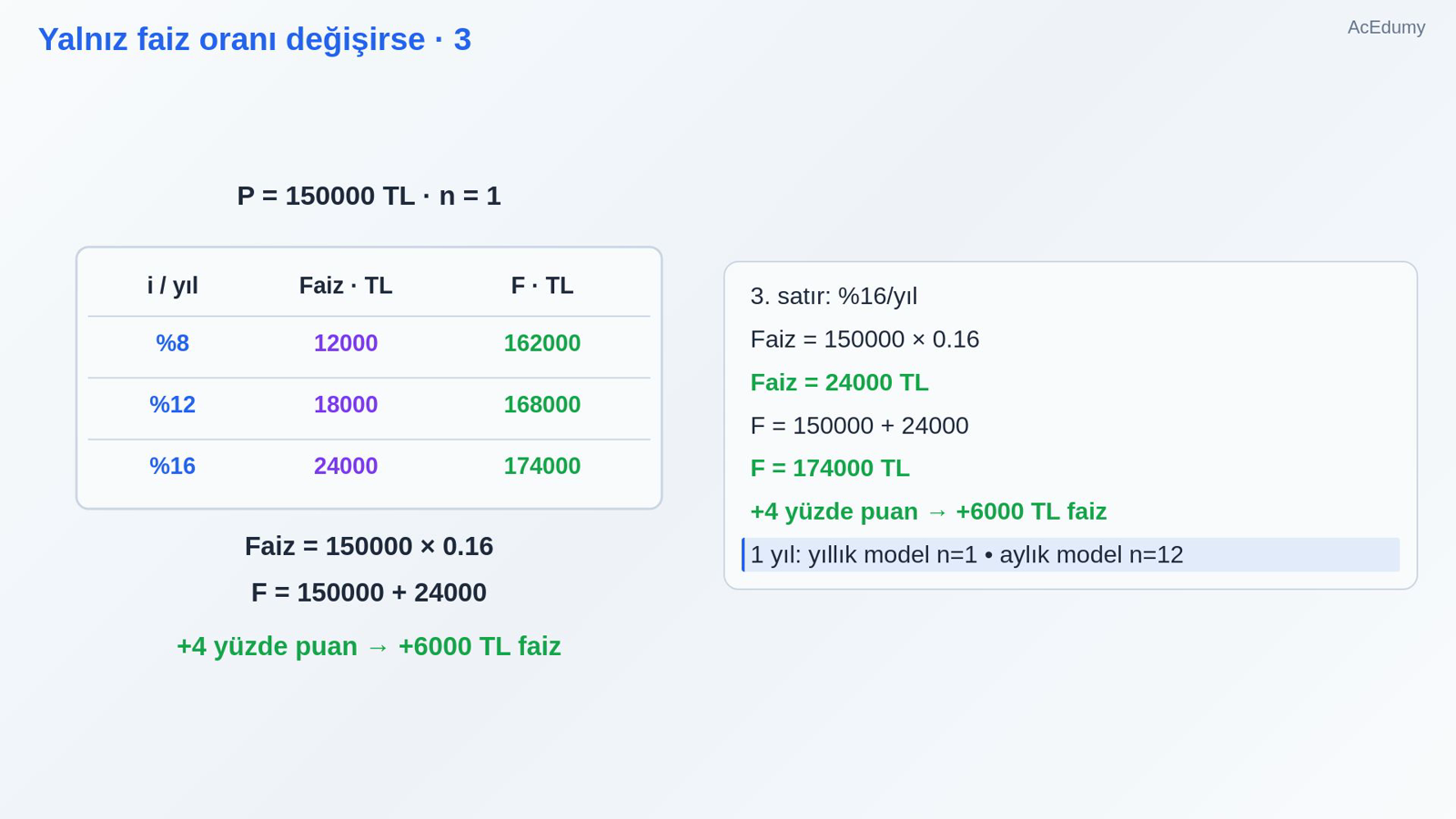Click the %12 rate cell
This screenshot has width=1456, height=819.
172,404
